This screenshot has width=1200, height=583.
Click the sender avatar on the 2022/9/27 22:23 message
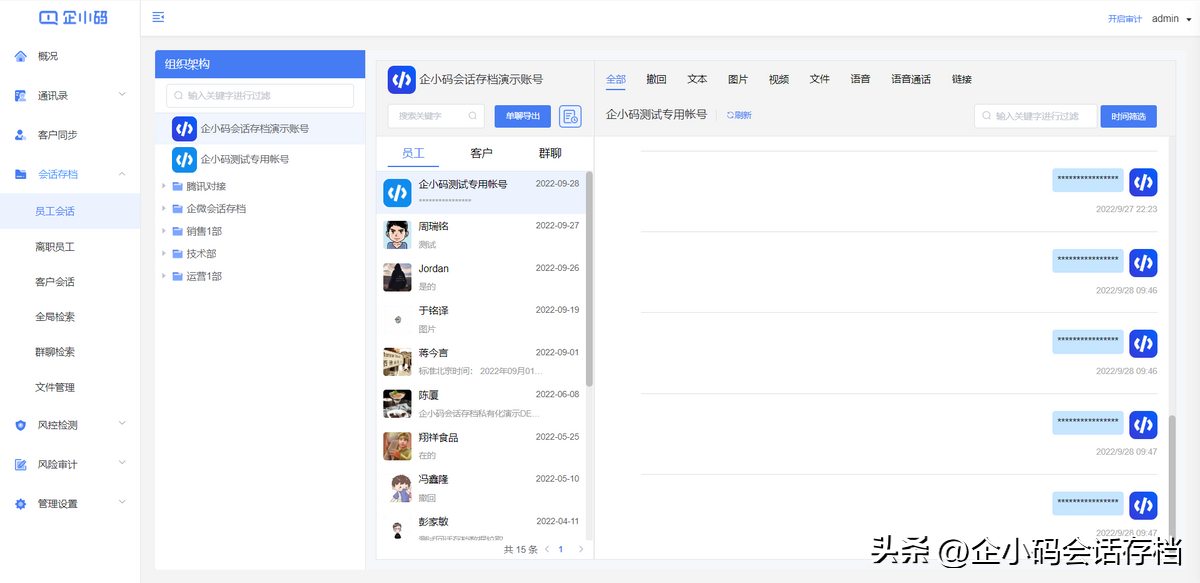pos(1143,182)
